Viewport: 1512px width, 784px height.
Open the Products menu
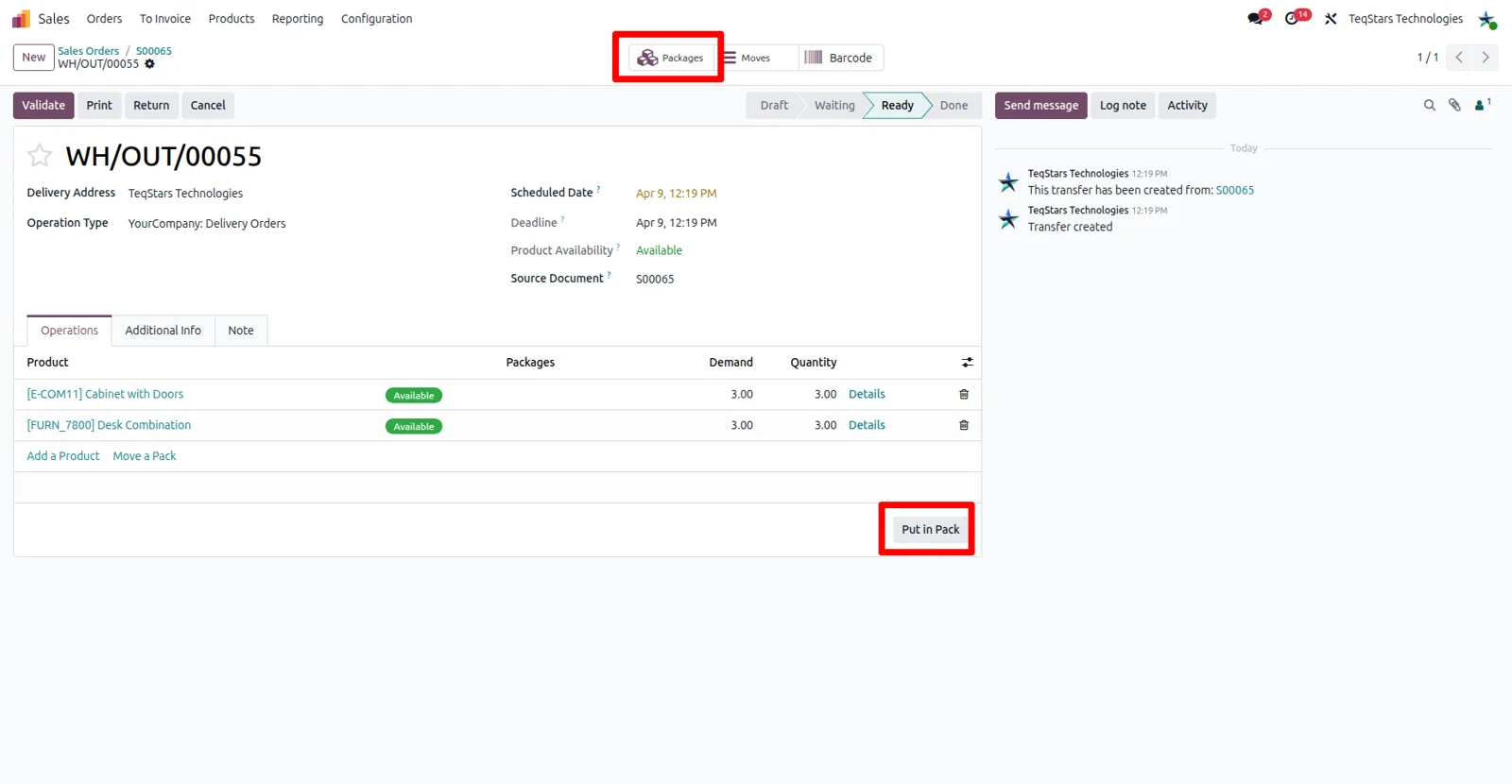click(x=232, y=19)
